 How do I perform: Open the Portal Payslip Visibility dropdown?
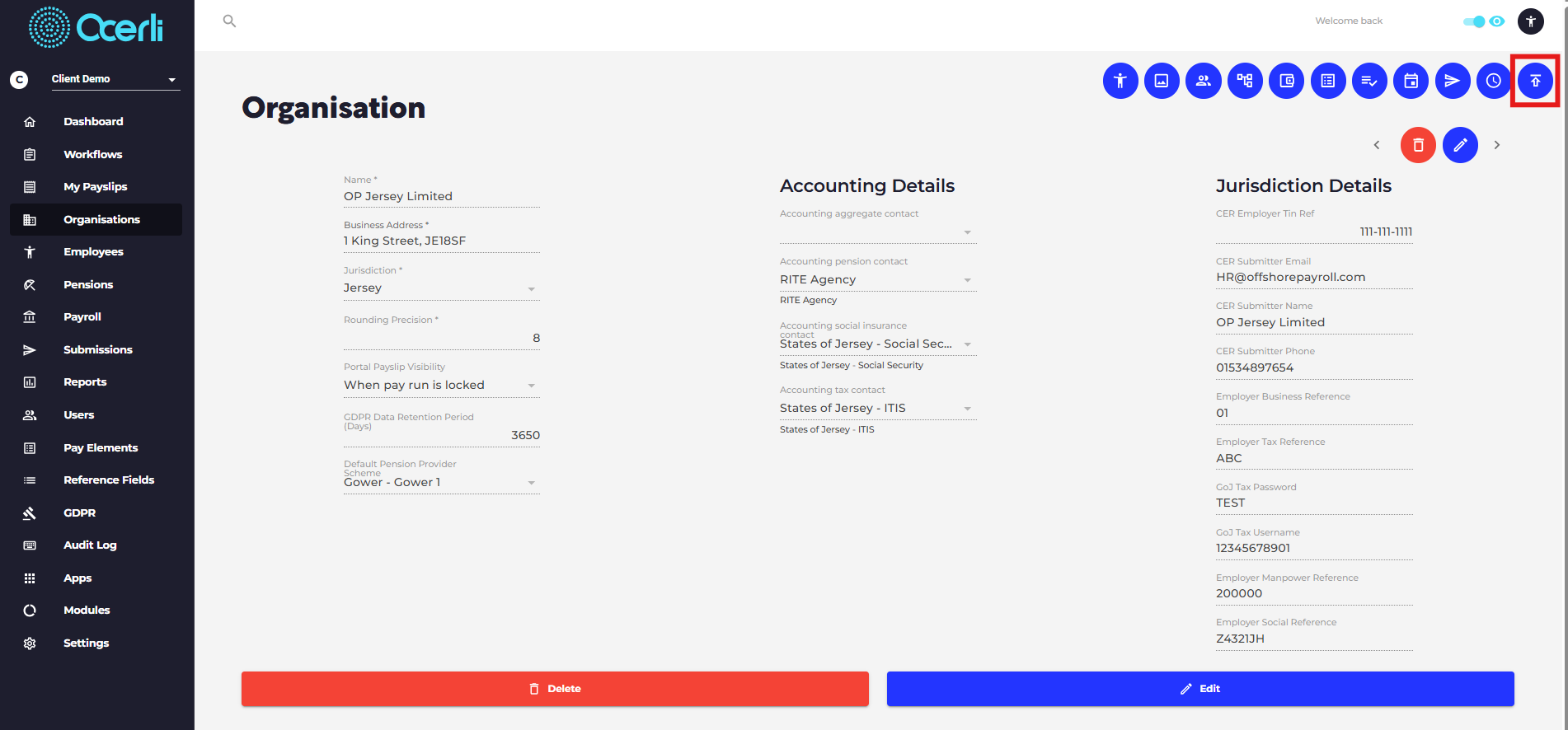pos(441,385)
